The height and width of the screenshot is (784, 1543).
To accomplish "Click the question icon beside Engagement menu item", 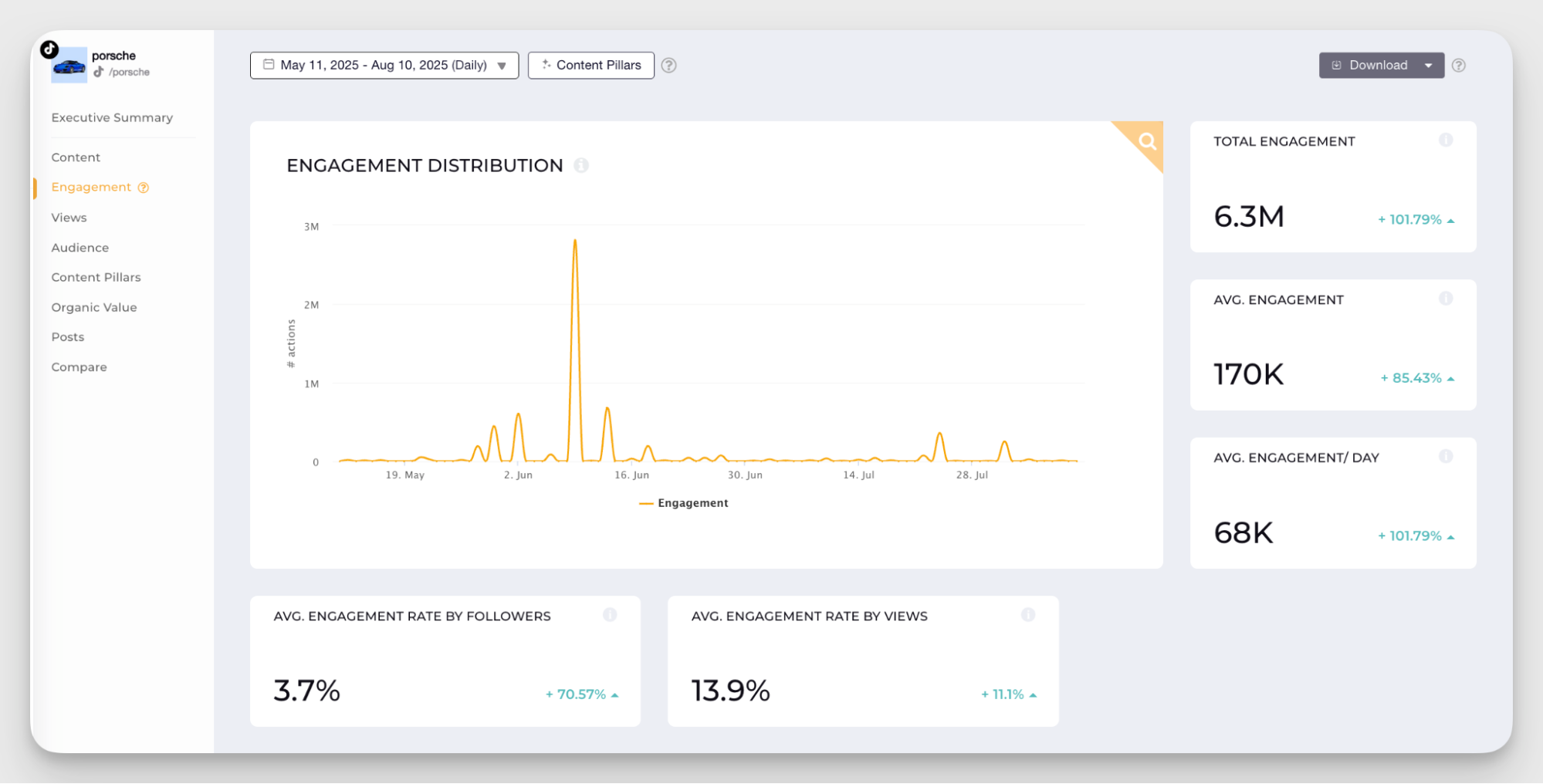I will 144,188.
